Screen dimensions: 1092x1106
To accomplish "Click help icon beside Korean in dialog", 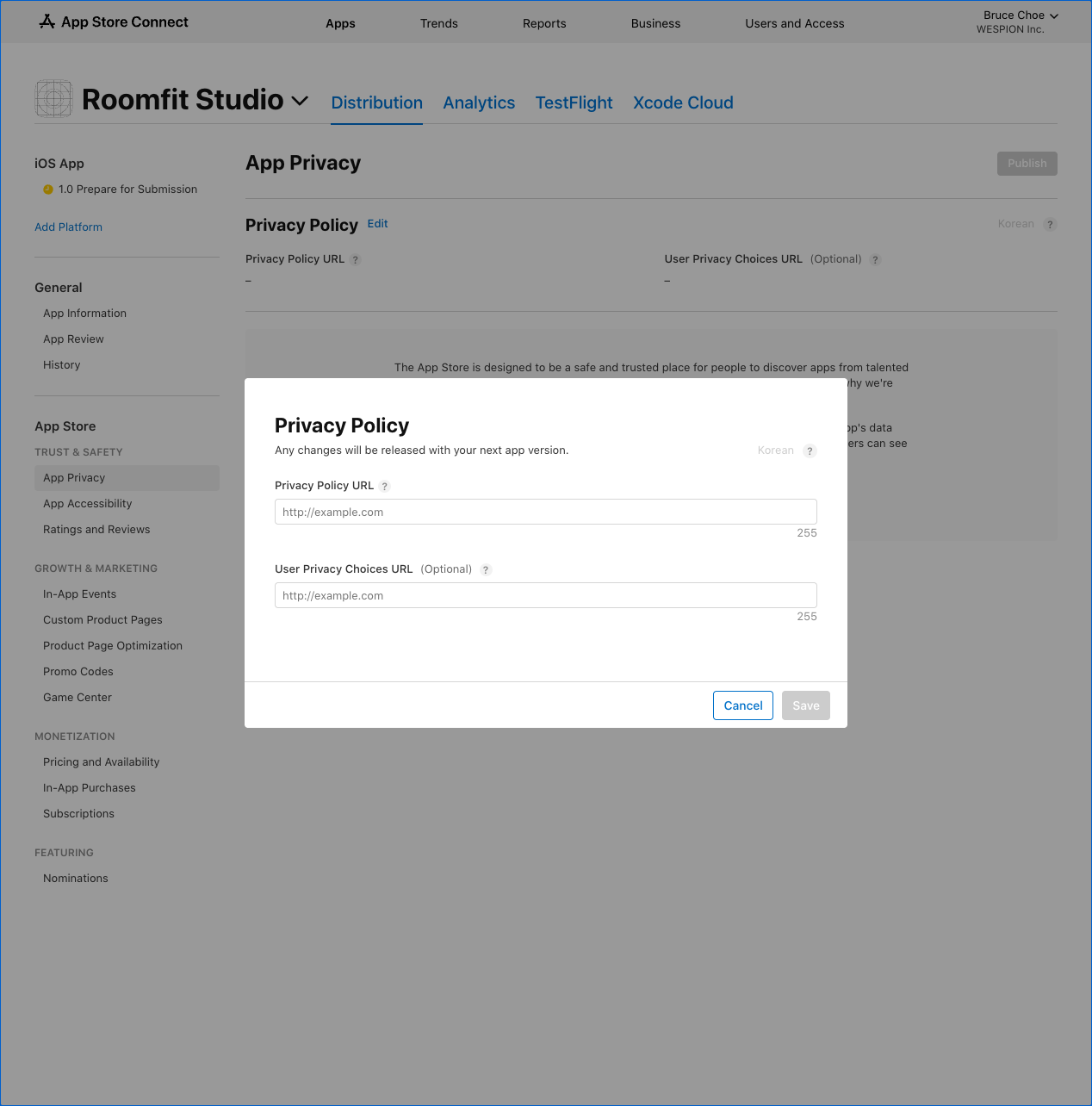I will (x=810, y=451).
